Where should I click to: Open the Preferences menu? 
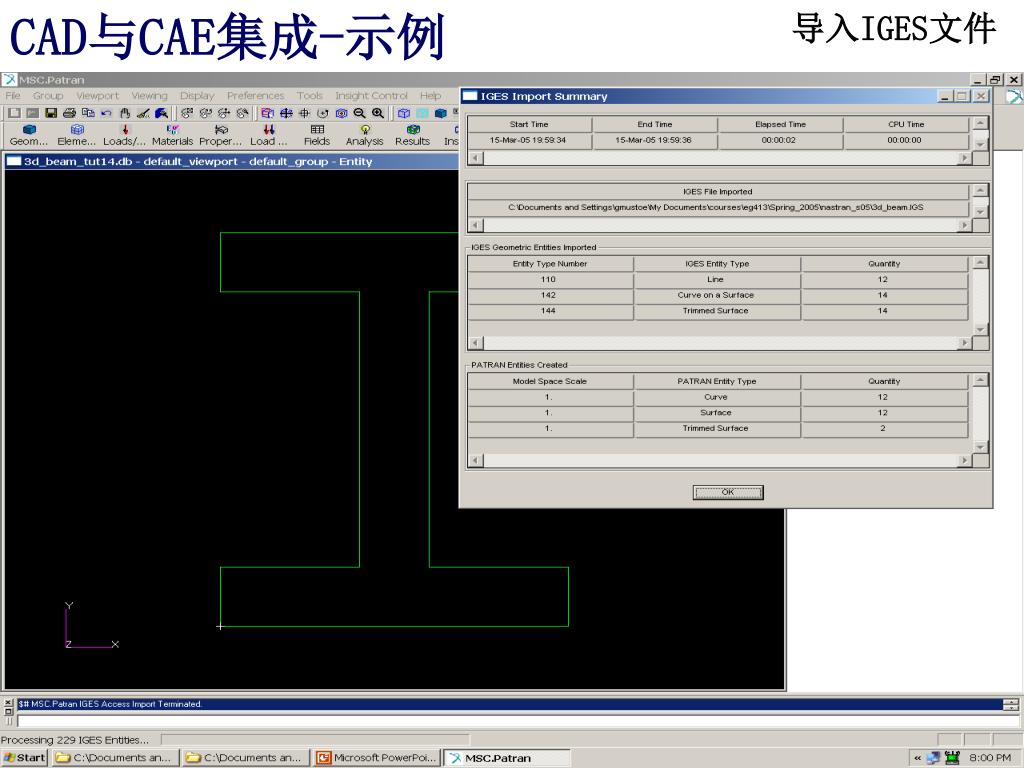click(x=255, y=95)
